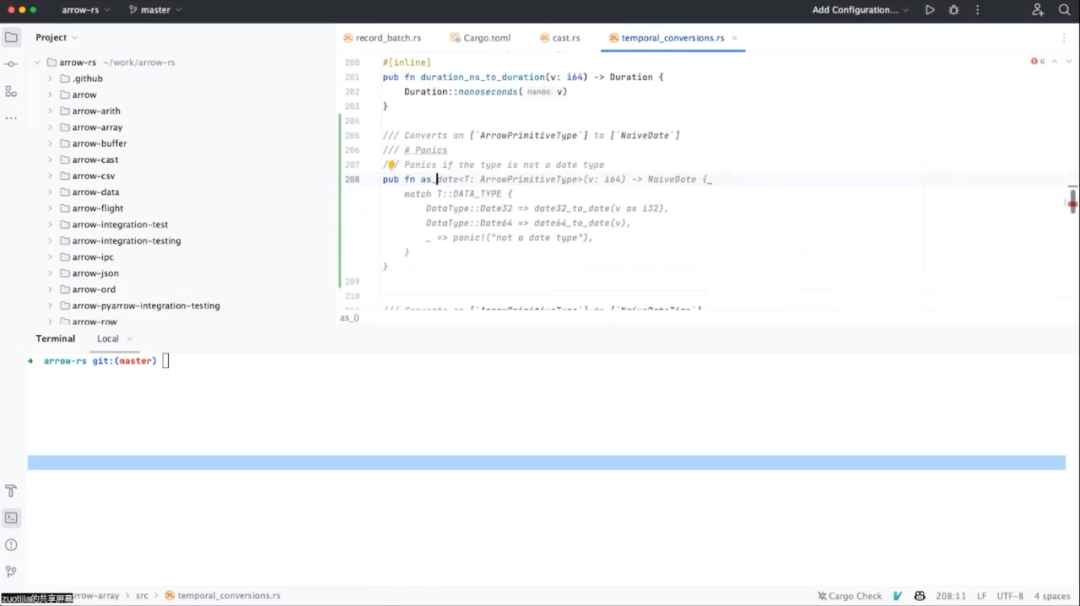Click the Copilot status bar icon
1080x606 pixels.
(920, 596)
